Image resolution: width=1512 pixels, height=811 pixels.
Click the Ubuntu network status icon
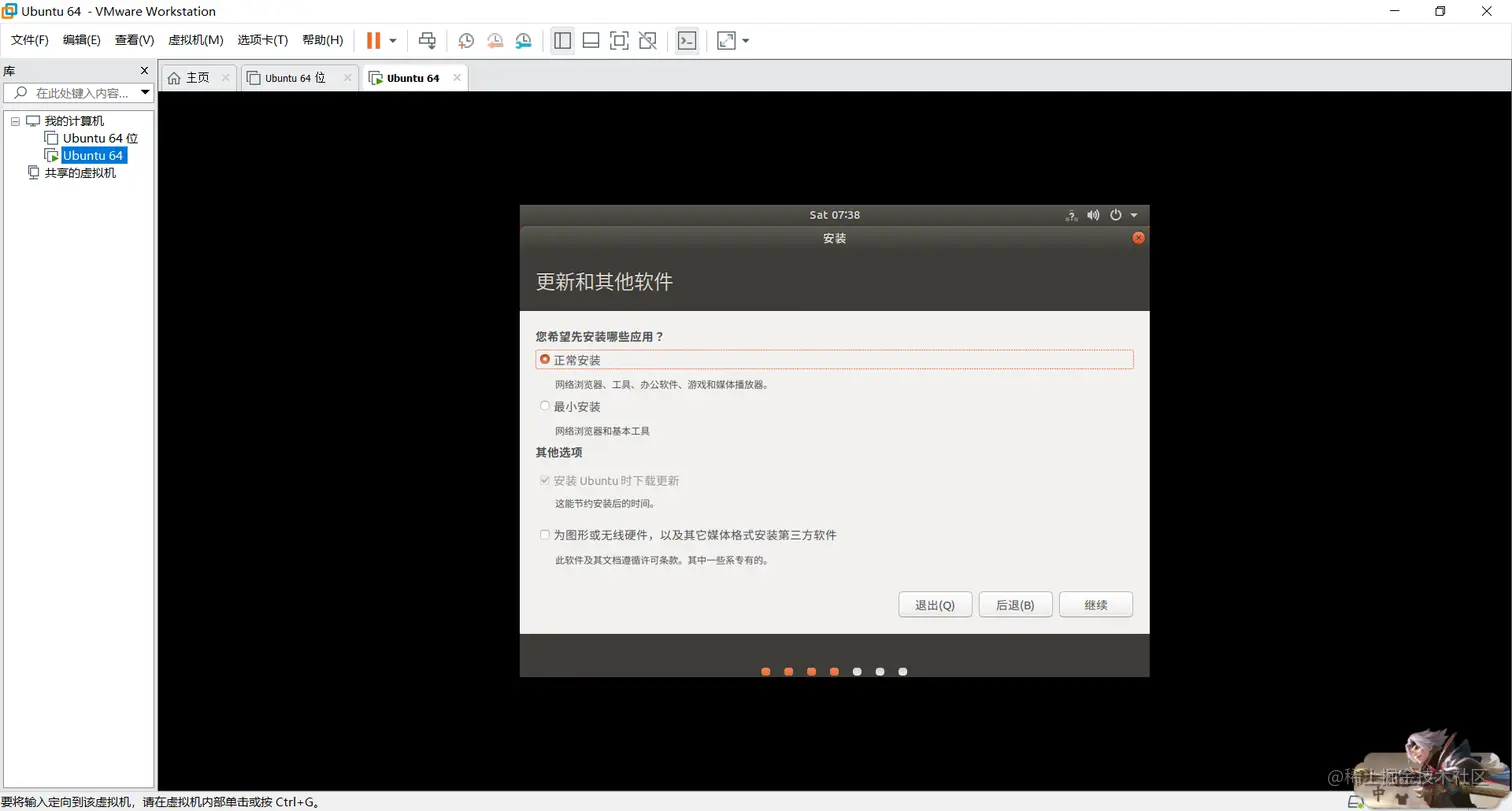point(1071,215)
